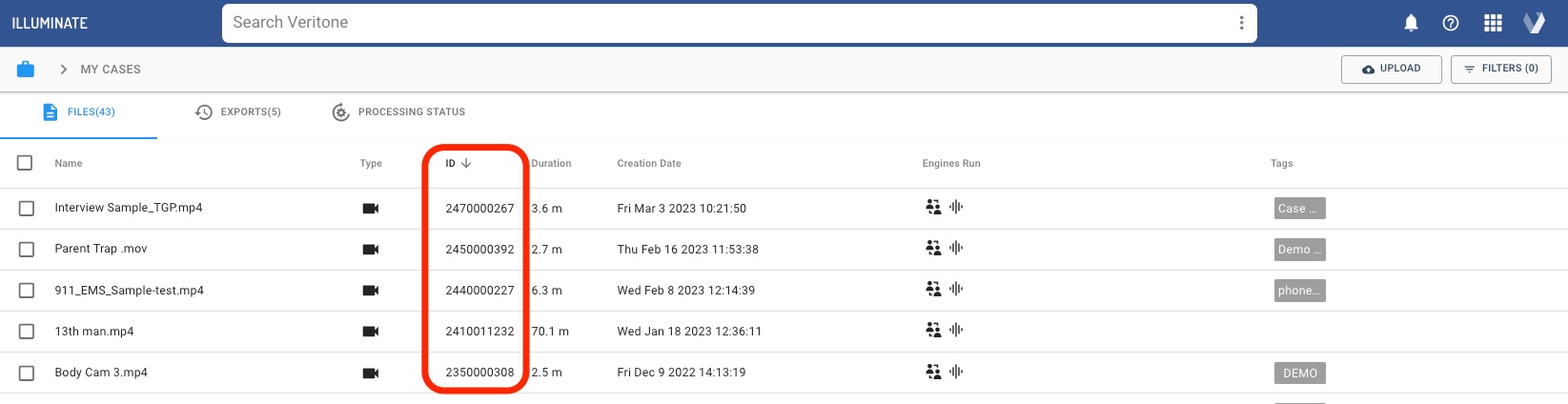
Task: Open the file 13th man.mp4
Action: 94,332
